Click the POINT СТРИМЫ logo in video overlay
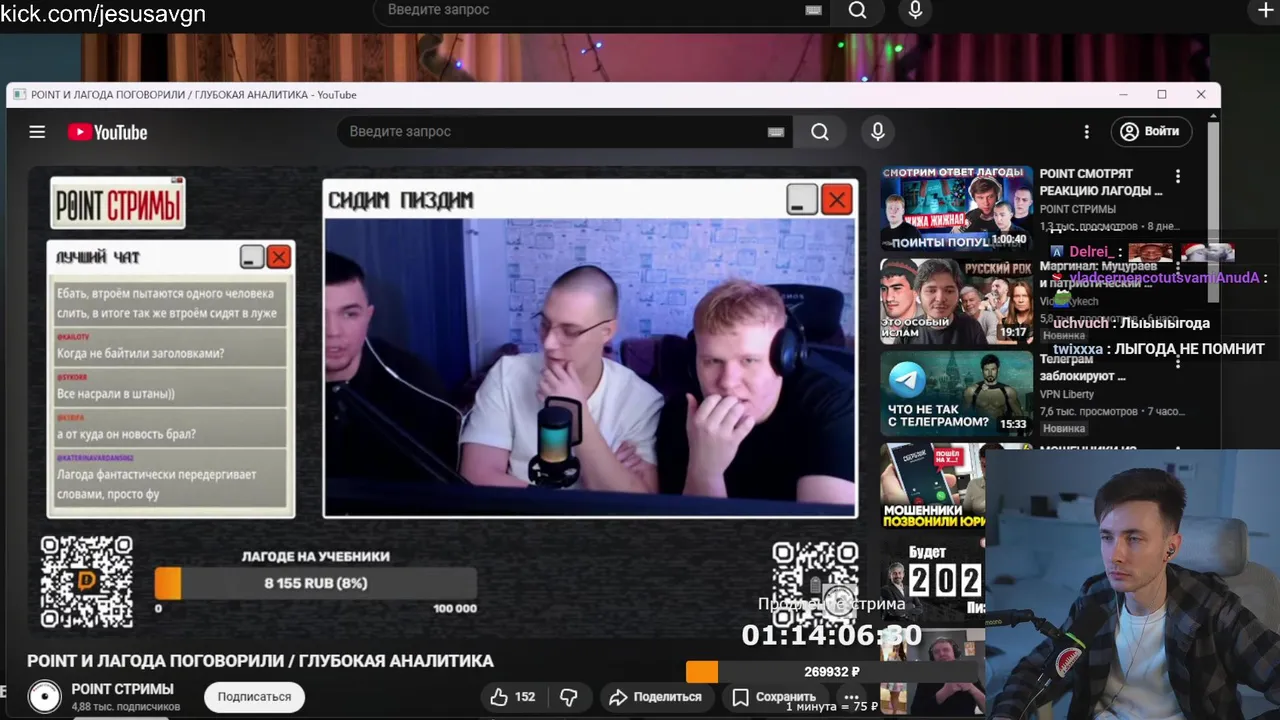Screen dimensions: 1280x720 coord(118,204)
